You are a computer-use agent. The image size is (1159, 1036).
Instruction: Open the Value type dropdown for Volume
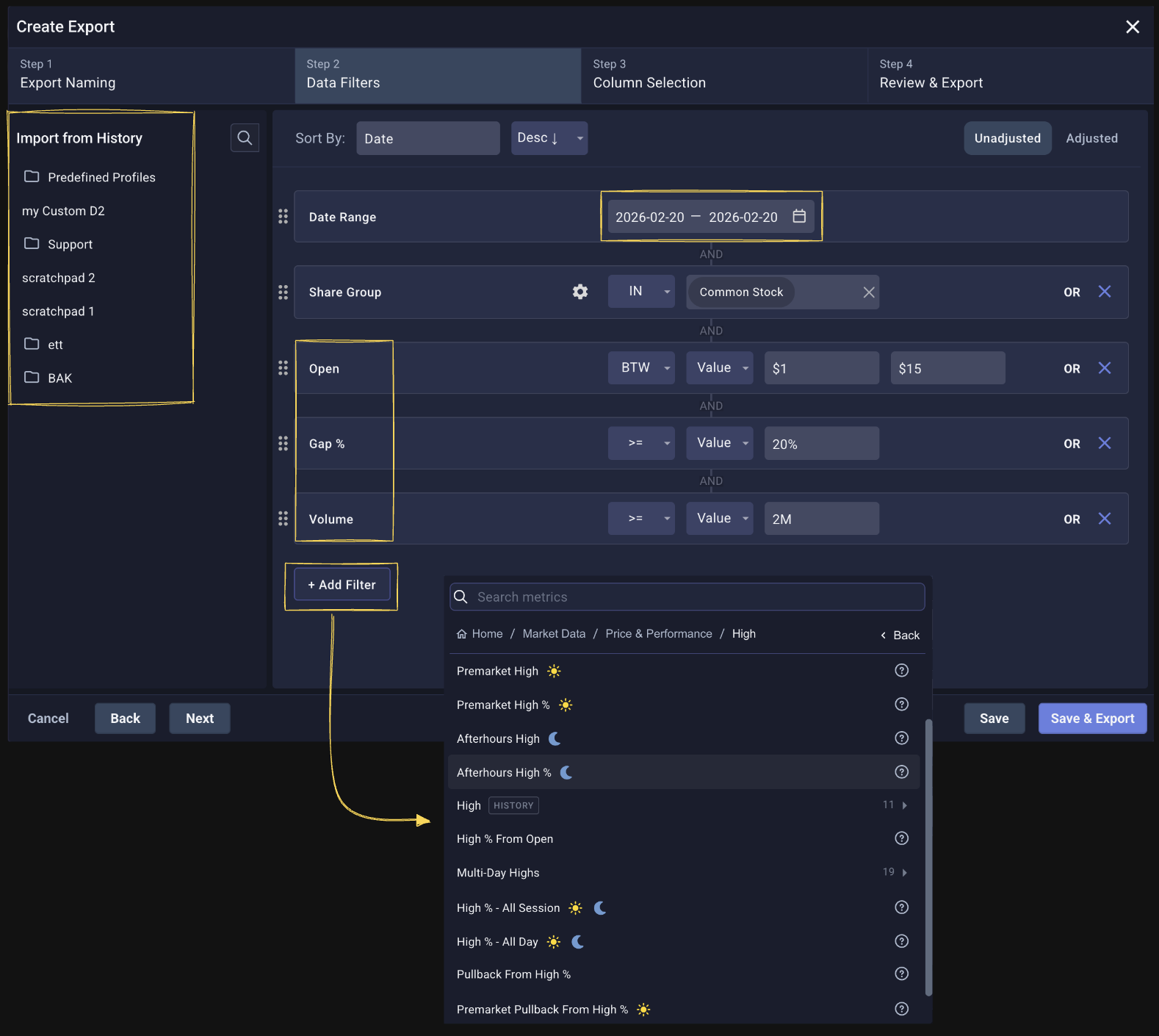[x=720, y=519]
